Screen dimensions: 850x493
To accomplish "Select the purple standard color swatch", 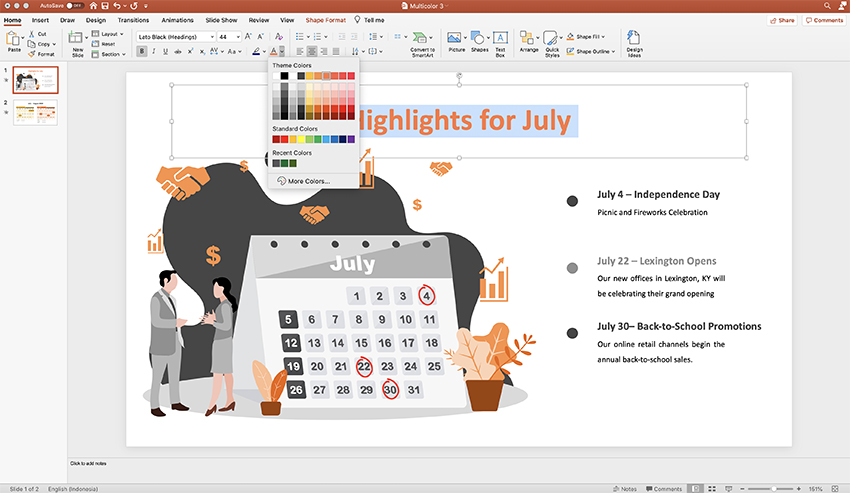I will (x=351, y=139).
